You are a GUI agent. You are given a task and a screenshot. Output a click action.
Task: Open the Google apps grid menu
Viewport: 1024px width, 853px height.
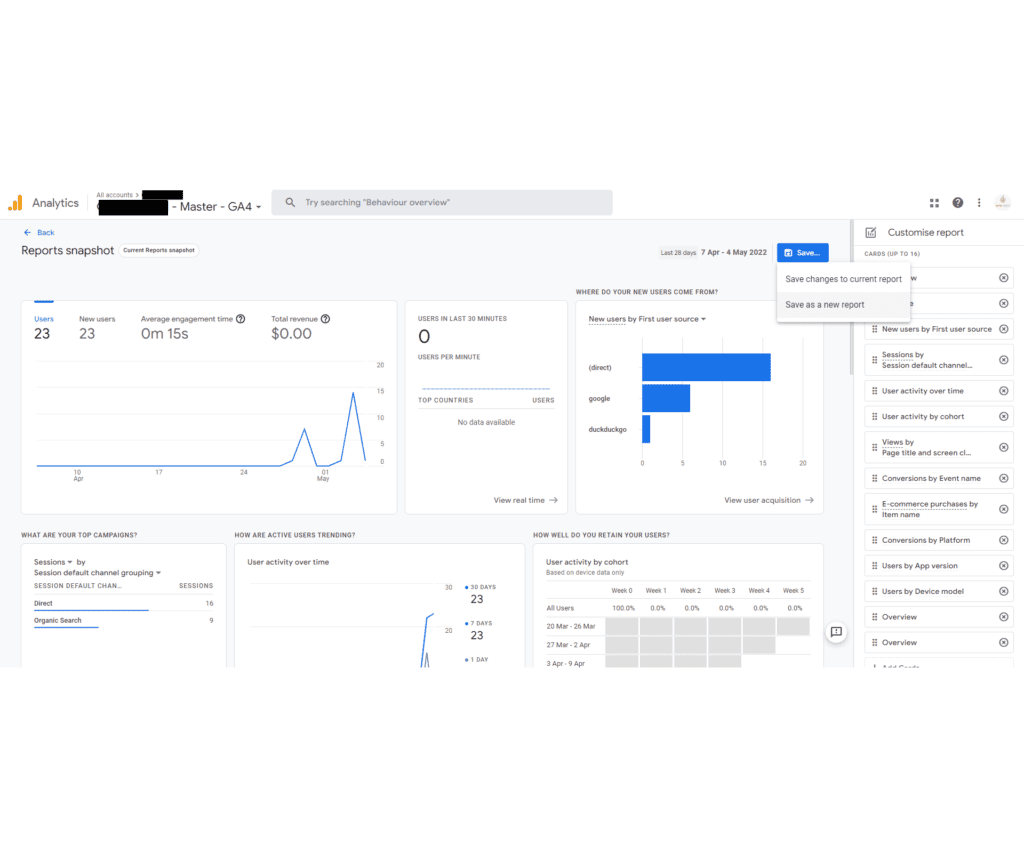tap(934, 202)
